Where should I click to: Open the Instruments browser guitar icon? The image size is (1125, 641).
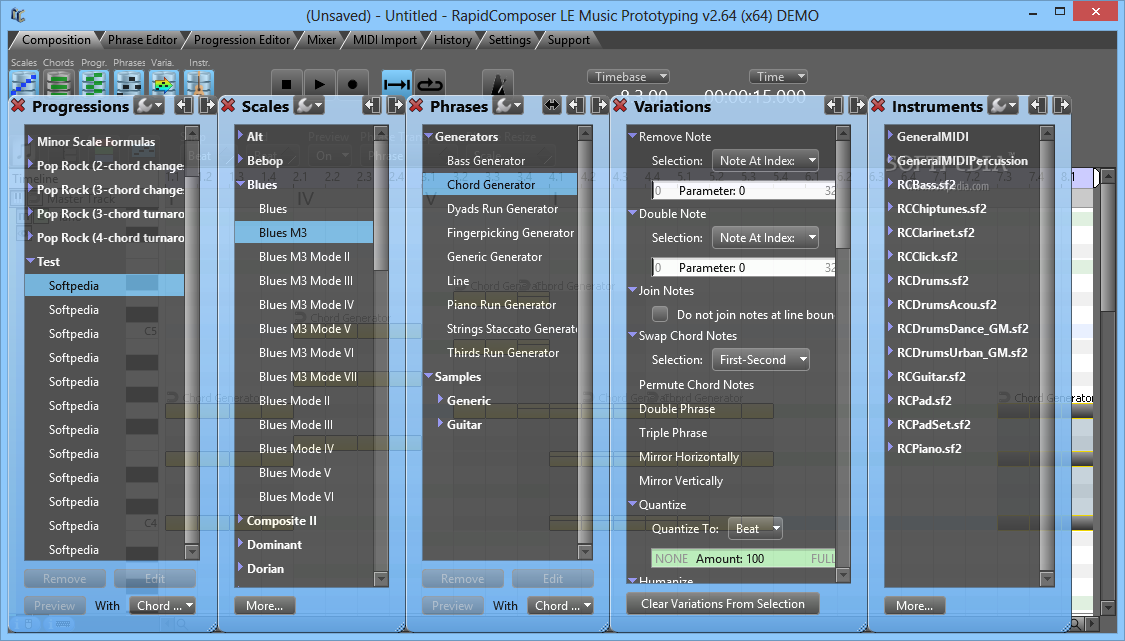click(x=199, y=83)
